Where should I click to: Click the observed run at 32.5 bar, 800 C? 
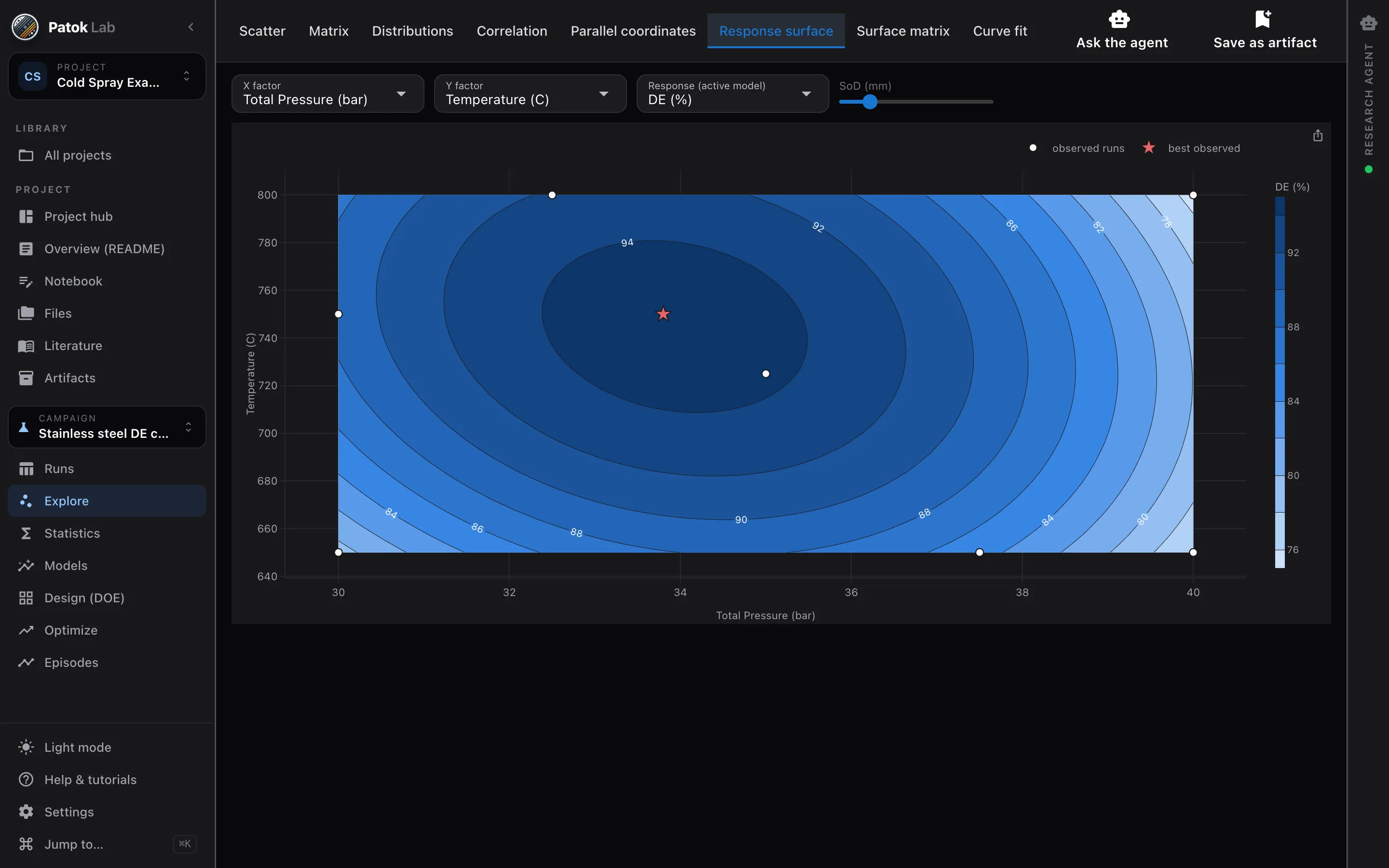(x=552, y=195)
